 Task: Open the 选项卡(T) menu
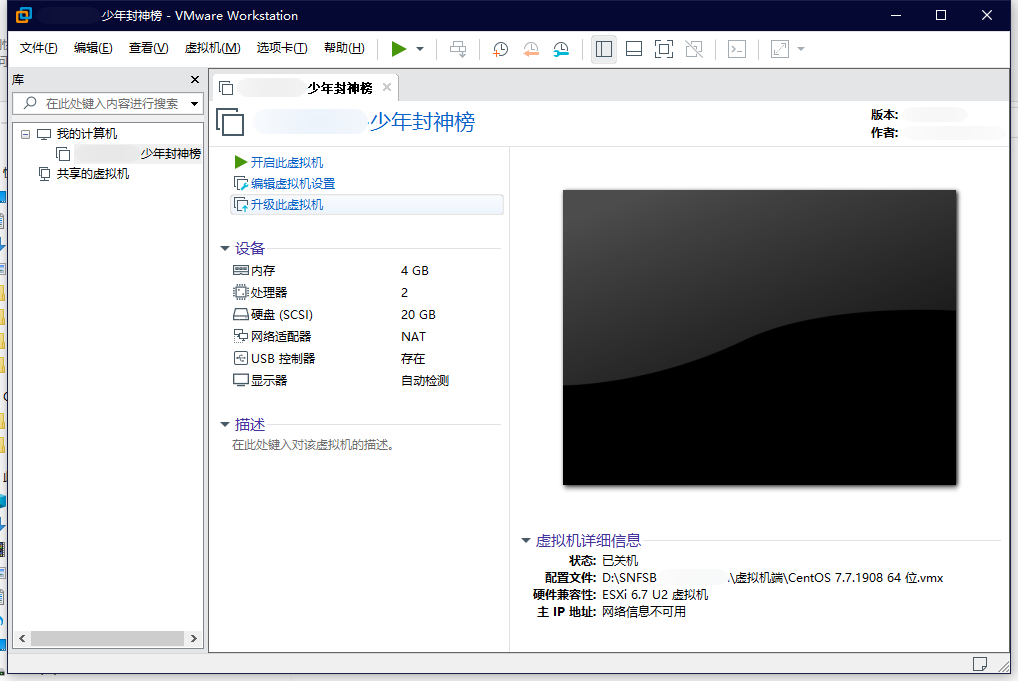coord(282,48)
